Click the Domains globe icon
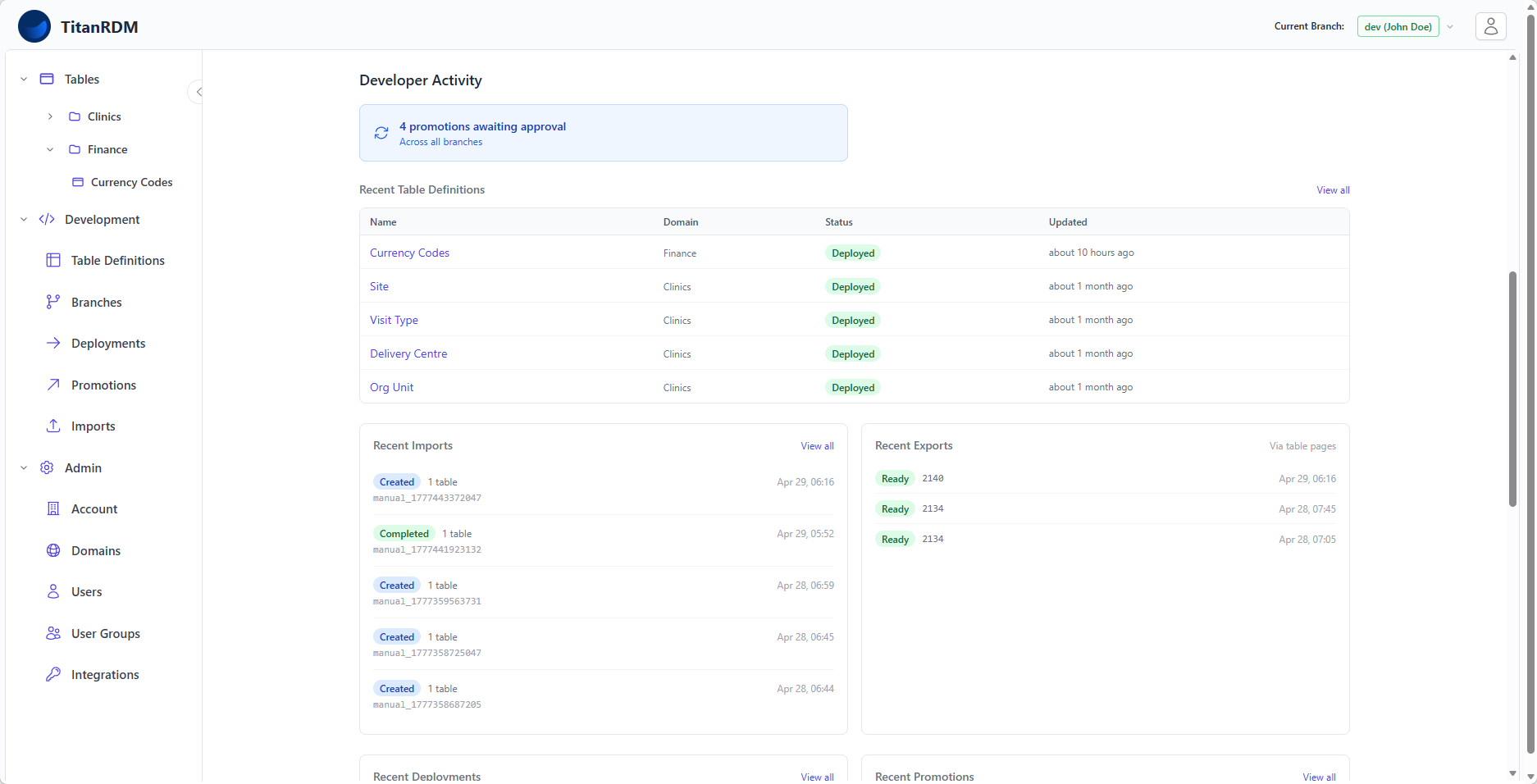1537x784 pixels. click(x=53, y=550)
